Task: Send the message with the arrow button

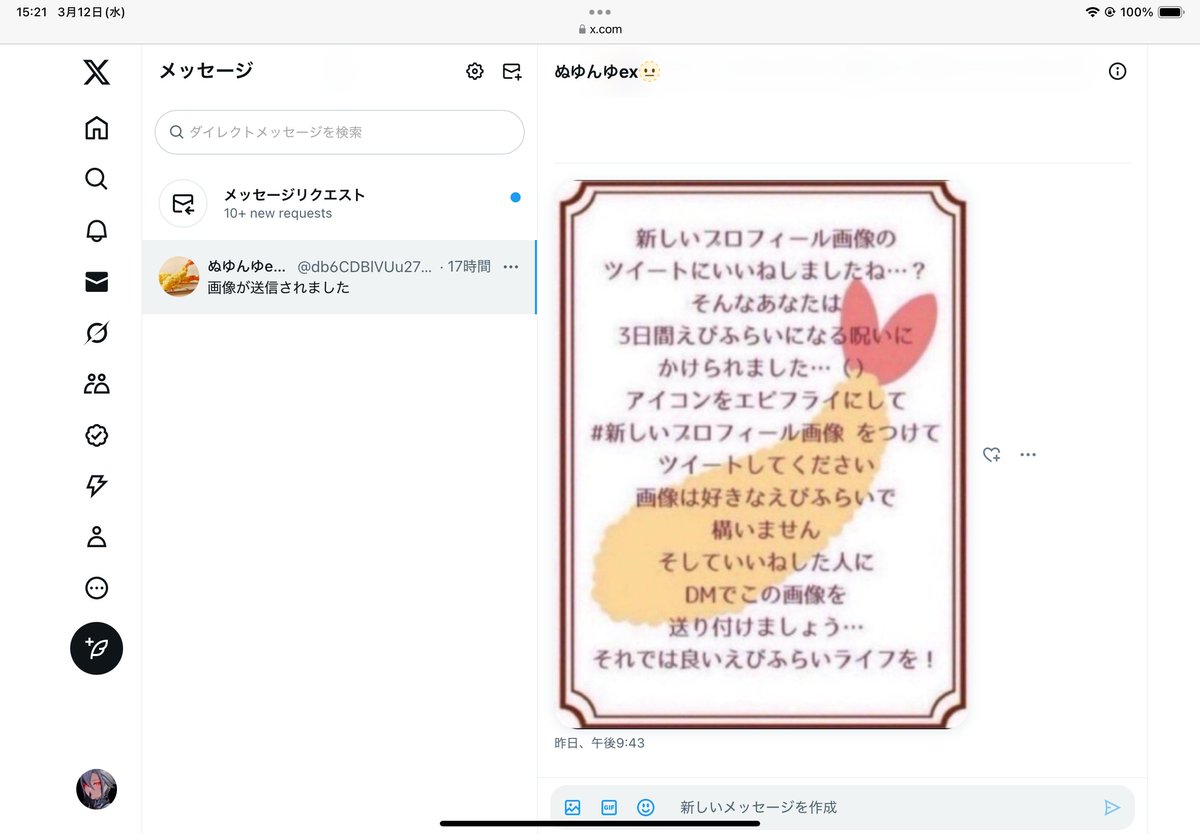Action: click(1112, 806)
